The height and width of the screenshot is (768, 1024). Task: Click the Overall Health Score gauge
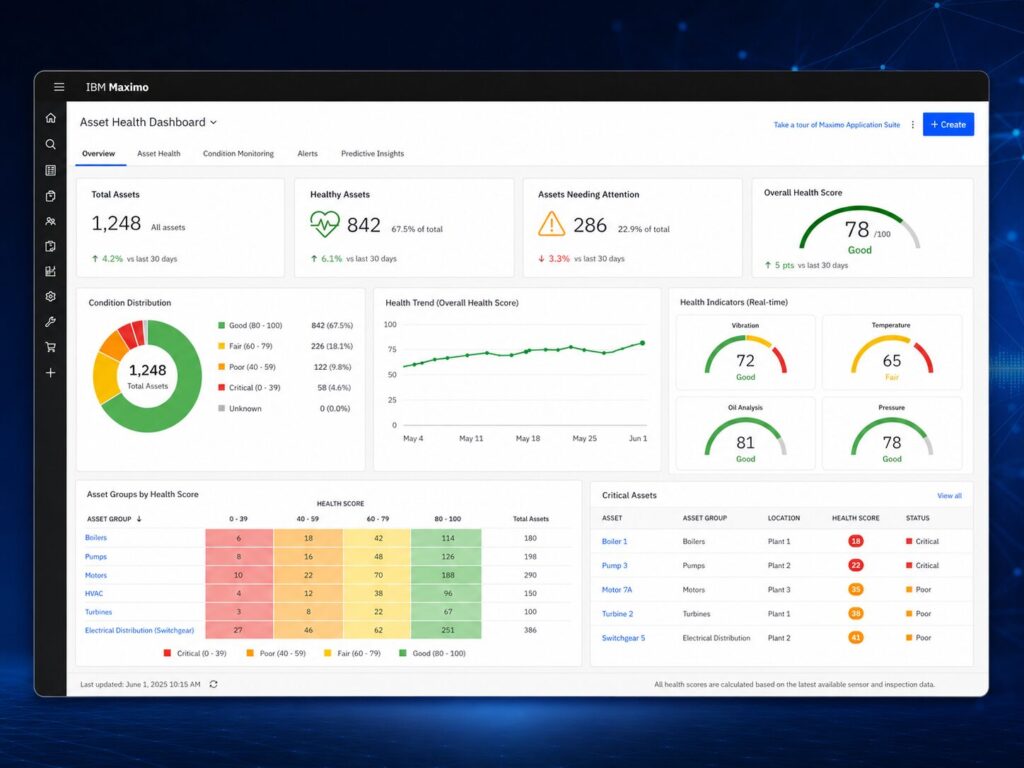click(x=860, y=229)
